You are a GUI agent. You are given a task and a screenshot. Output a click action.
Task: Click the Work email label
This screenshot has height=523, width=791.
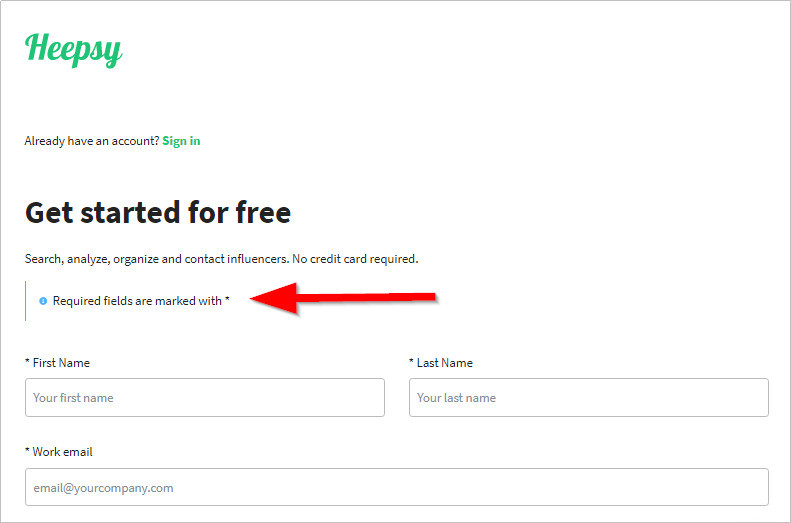[63, 452]
